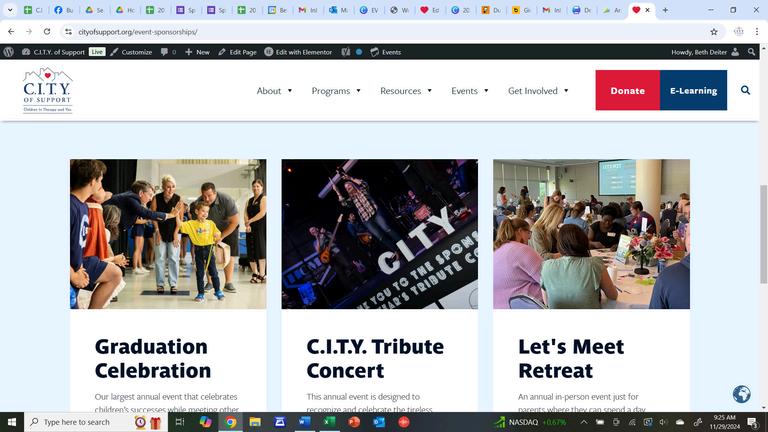Open the notification center icon
The image size is (768, 432).
(753, 422)
